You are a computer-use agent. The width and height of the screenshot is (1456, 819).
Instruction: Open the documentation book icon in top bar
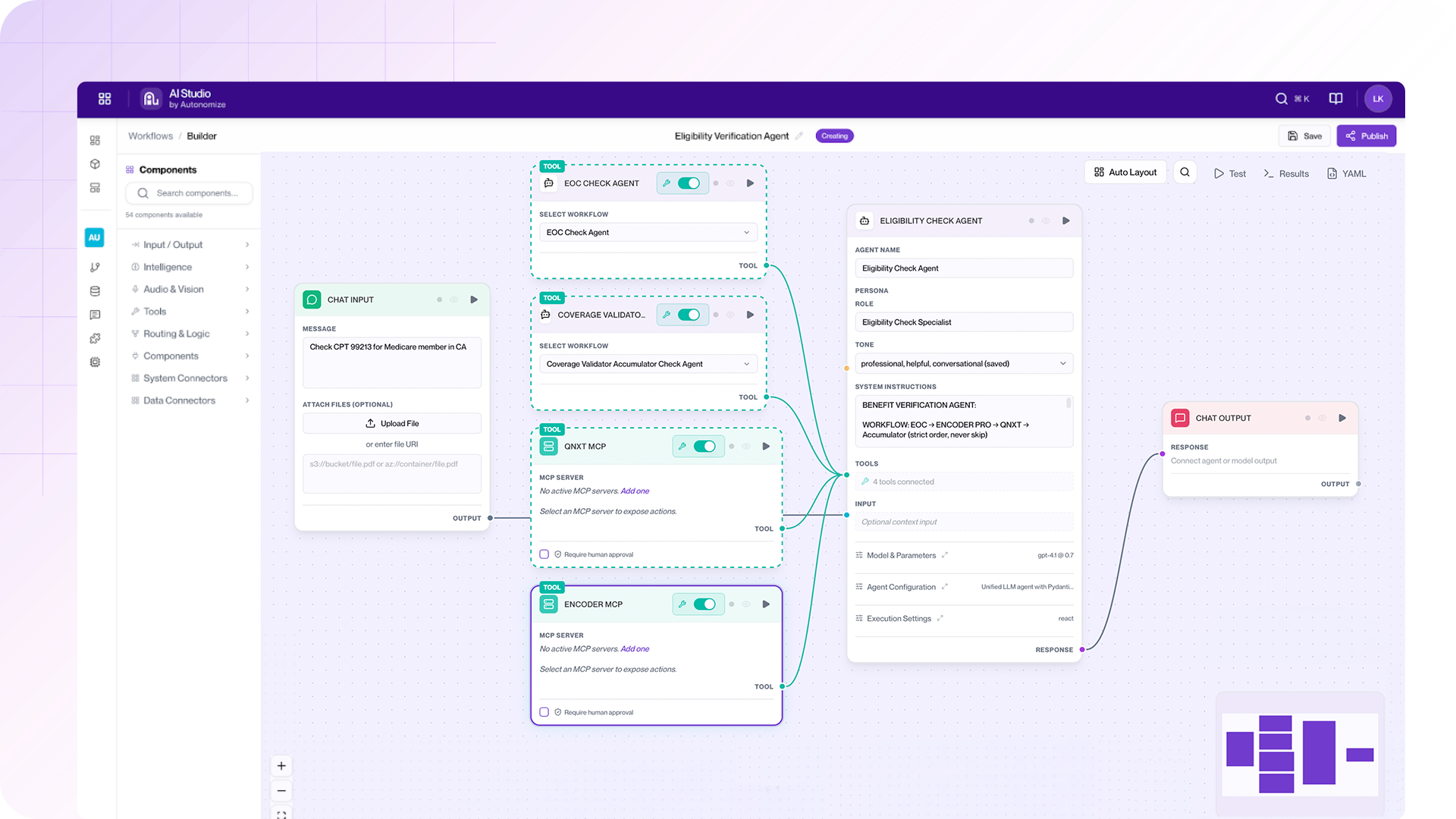[1335, 99]
